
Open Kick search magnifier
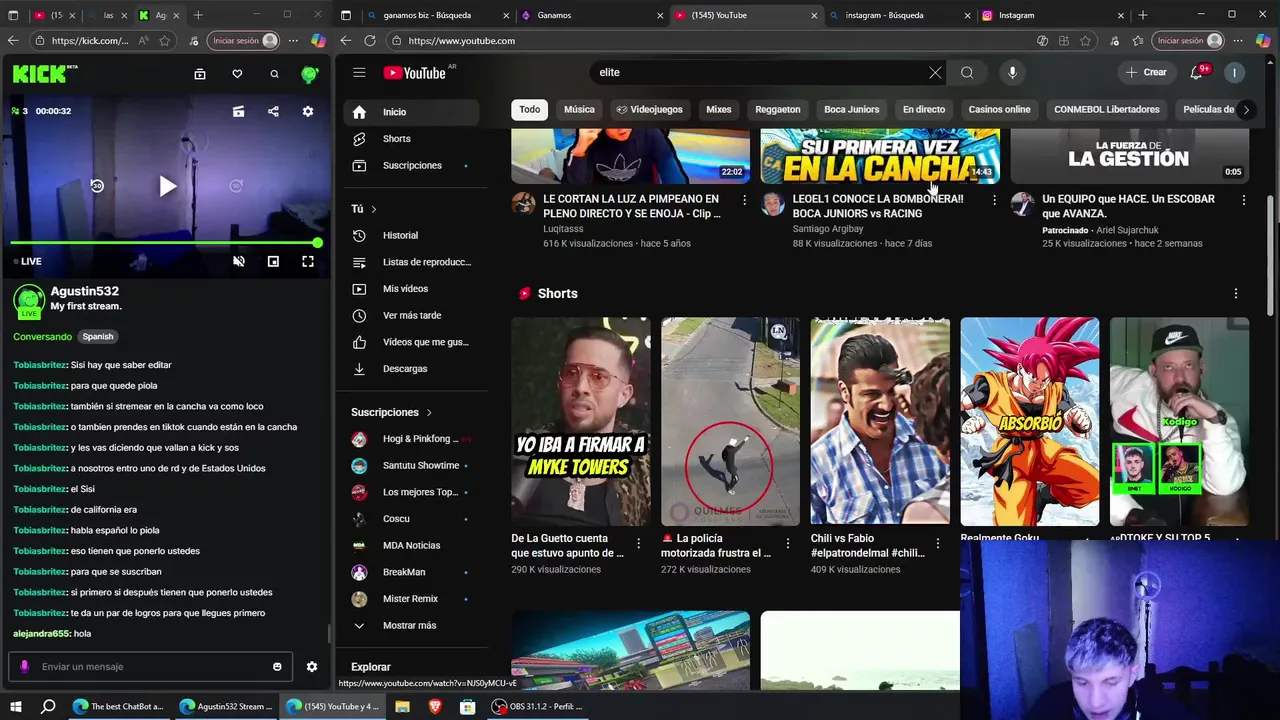[x=274, y=74]
